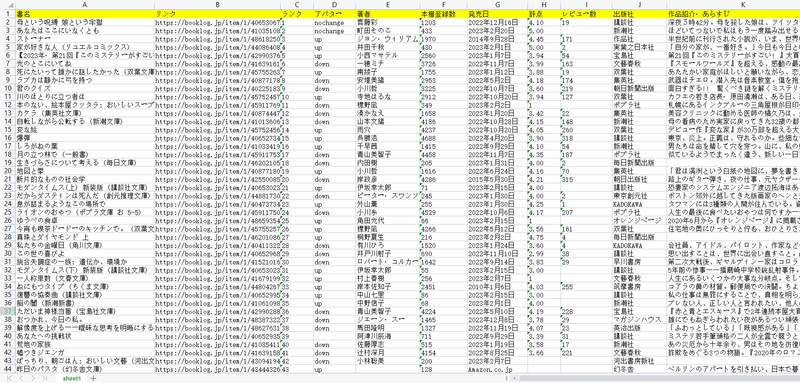Click publisher cell 実業之日本社
The height and width of the screenshot is (383, 800).
(639, 47)
